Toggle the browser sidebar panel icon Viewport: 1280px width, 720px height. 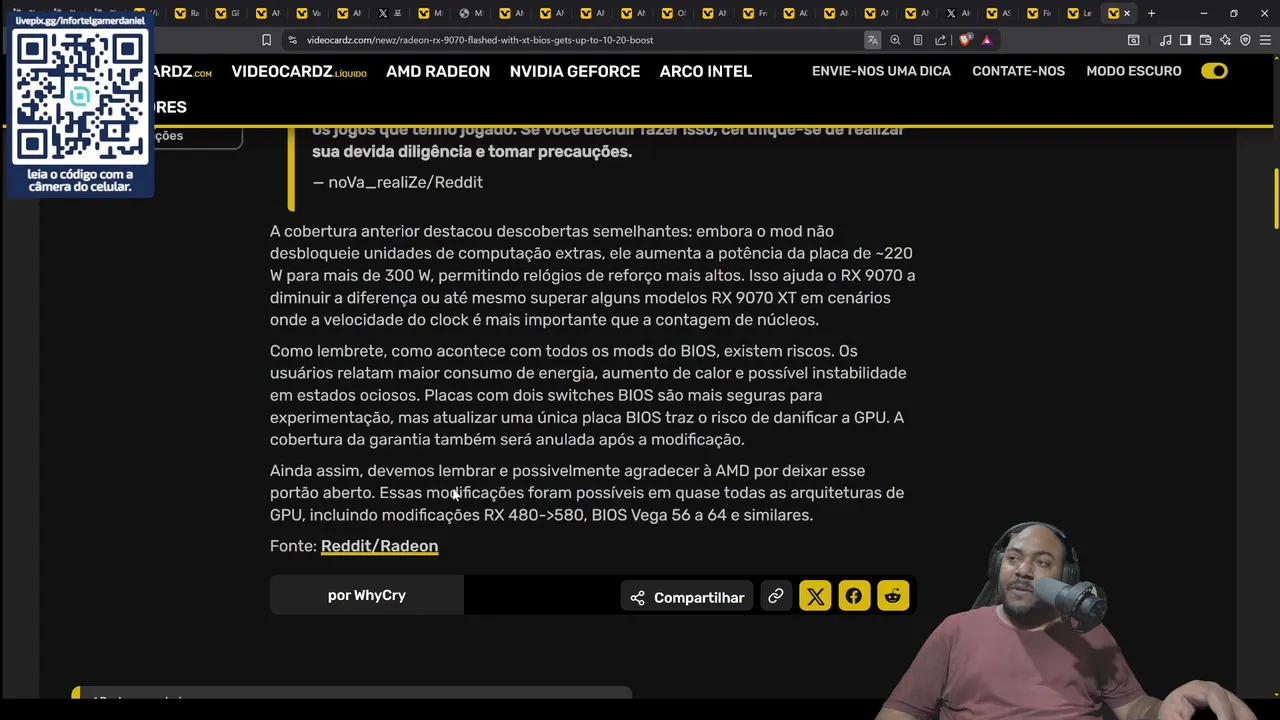pyautogui.click(x=1185, y=40)
